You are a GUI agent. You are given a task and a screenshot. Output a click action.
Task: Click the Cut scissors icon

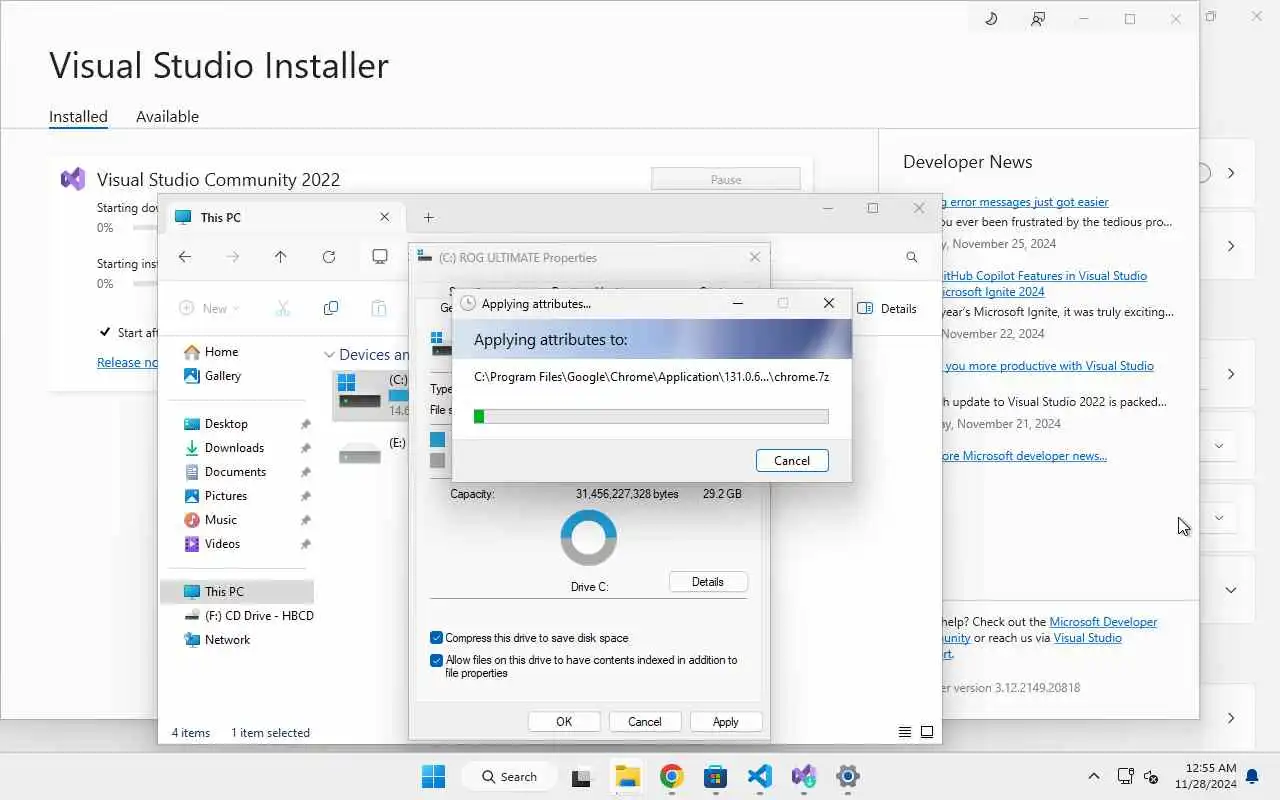click(282, 308)
